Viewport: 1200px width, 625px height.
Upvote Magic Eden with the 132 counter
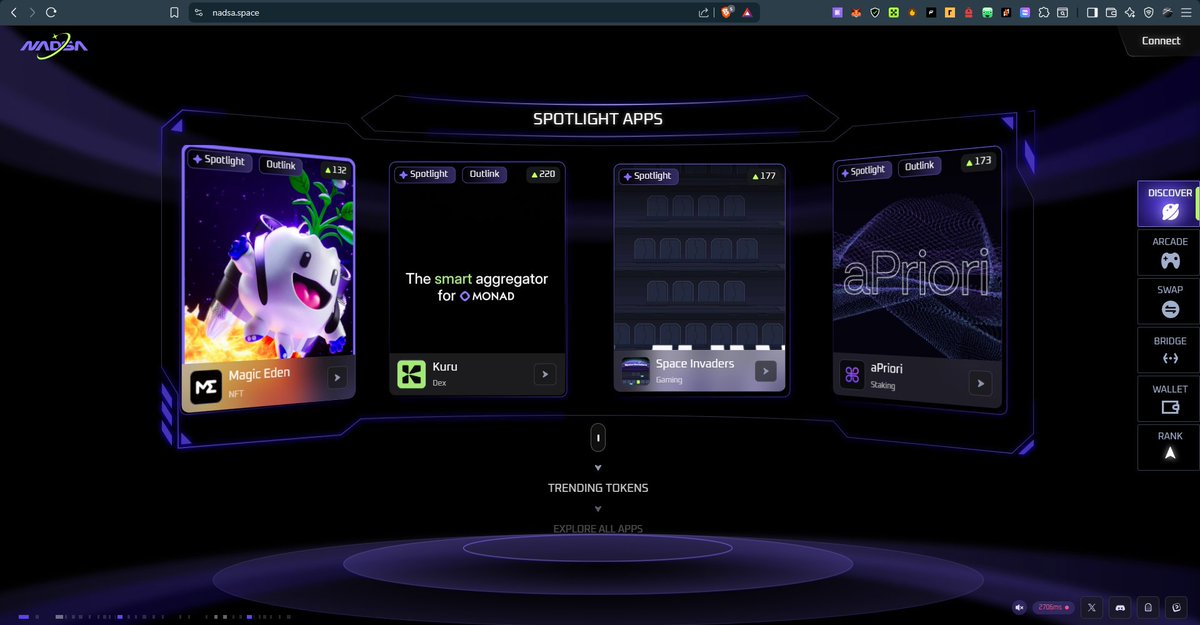click(335, 170)
